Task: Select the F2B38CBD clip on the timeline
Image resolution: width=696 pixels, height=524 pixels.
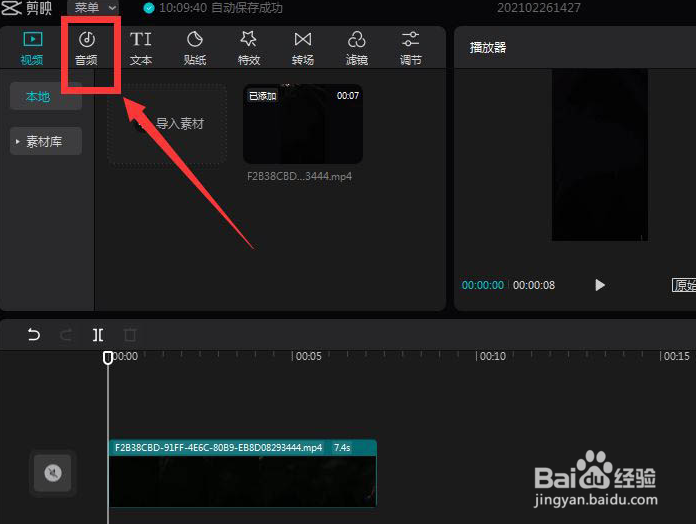Action: [243, 473]
